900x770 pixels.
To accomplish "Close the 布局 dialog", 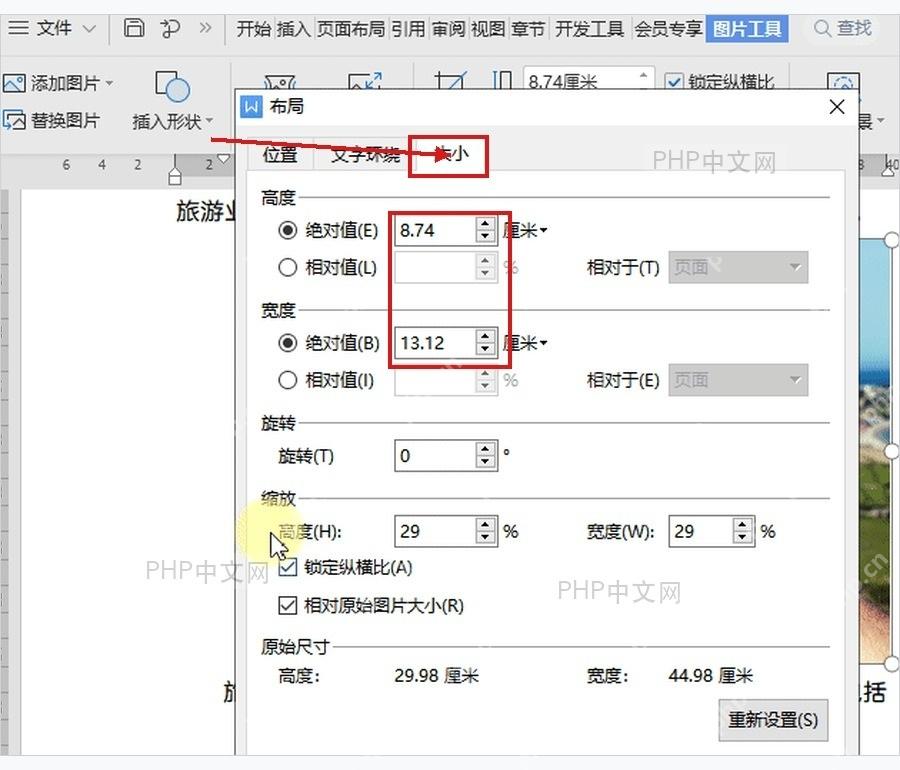I will point(837,107).
